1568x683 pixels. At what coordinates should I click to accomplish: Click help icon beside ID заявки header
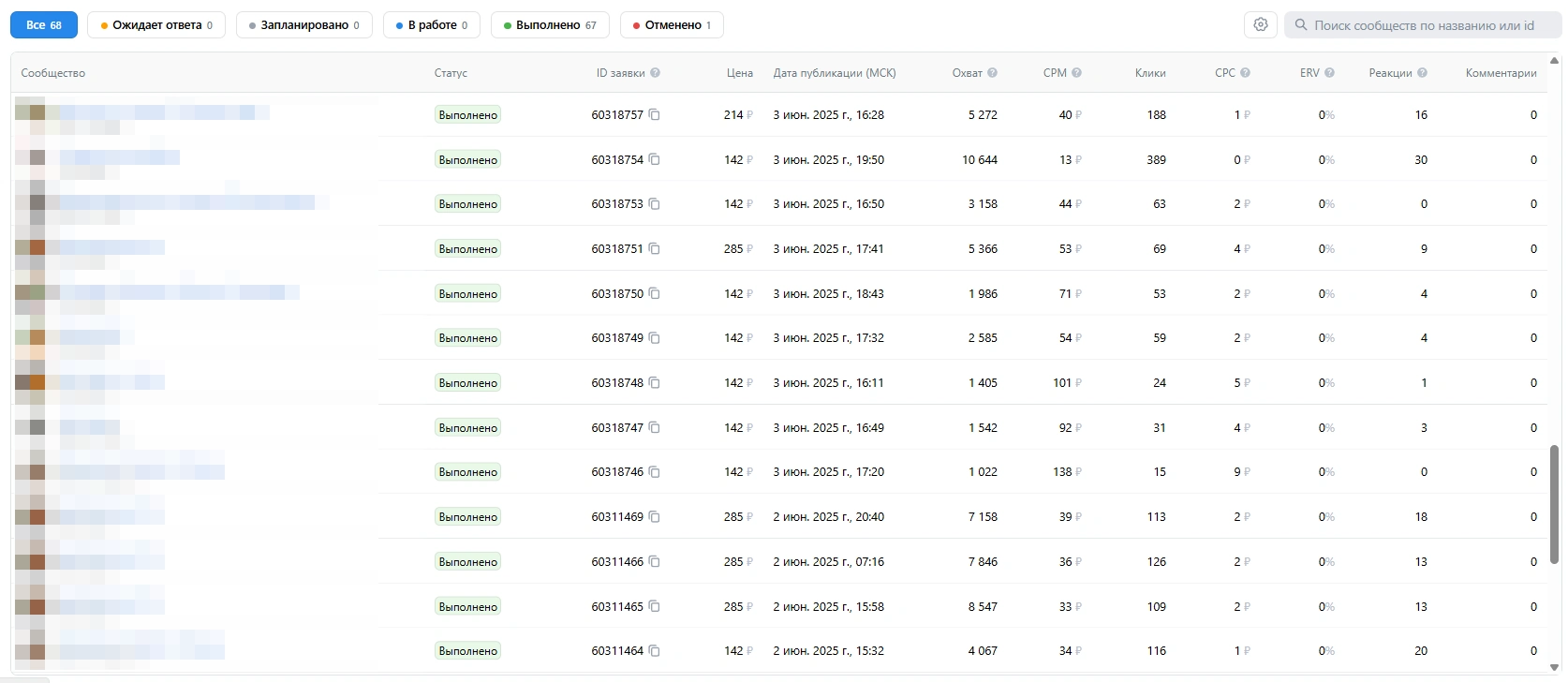pyautogui.click(x=656, y=73)
